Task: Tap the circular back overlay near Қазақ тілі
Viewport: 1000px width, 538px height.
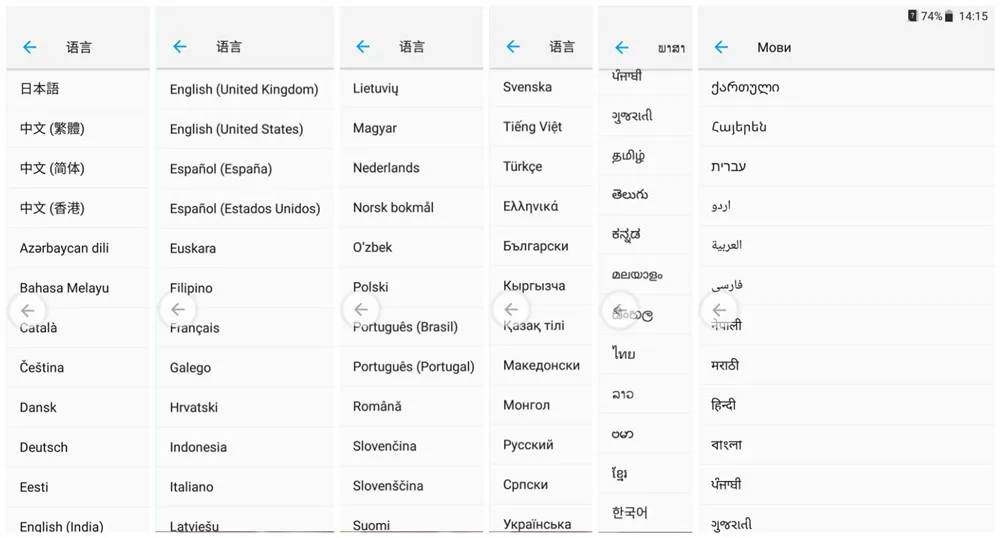Action: pos(511,310)
